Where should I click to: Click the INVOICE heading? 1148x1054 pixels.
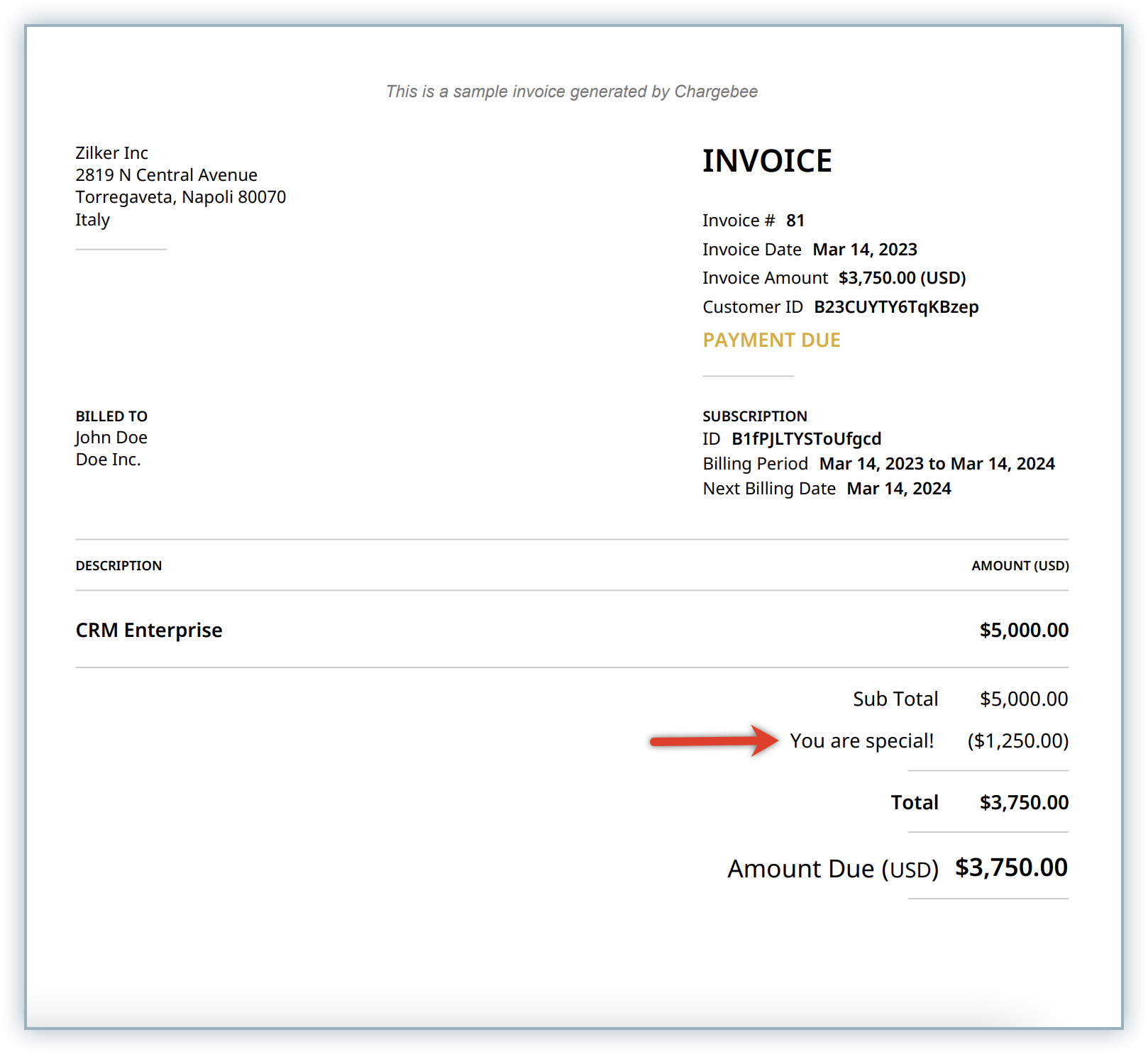tap(766, 161)
